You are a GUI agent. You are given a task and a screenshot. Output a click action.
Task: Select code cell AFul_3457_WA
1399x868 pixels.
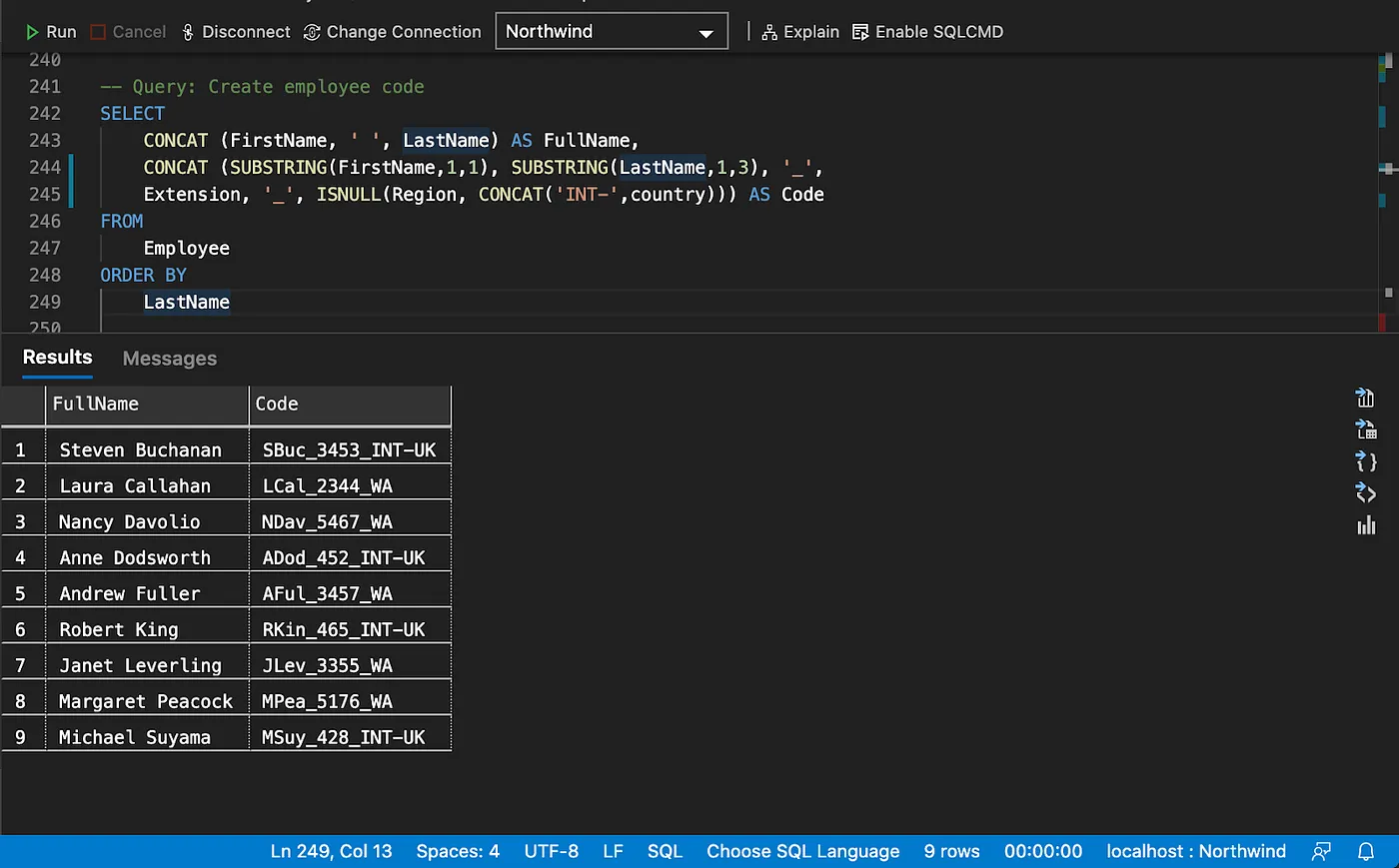tap(350, 594)
